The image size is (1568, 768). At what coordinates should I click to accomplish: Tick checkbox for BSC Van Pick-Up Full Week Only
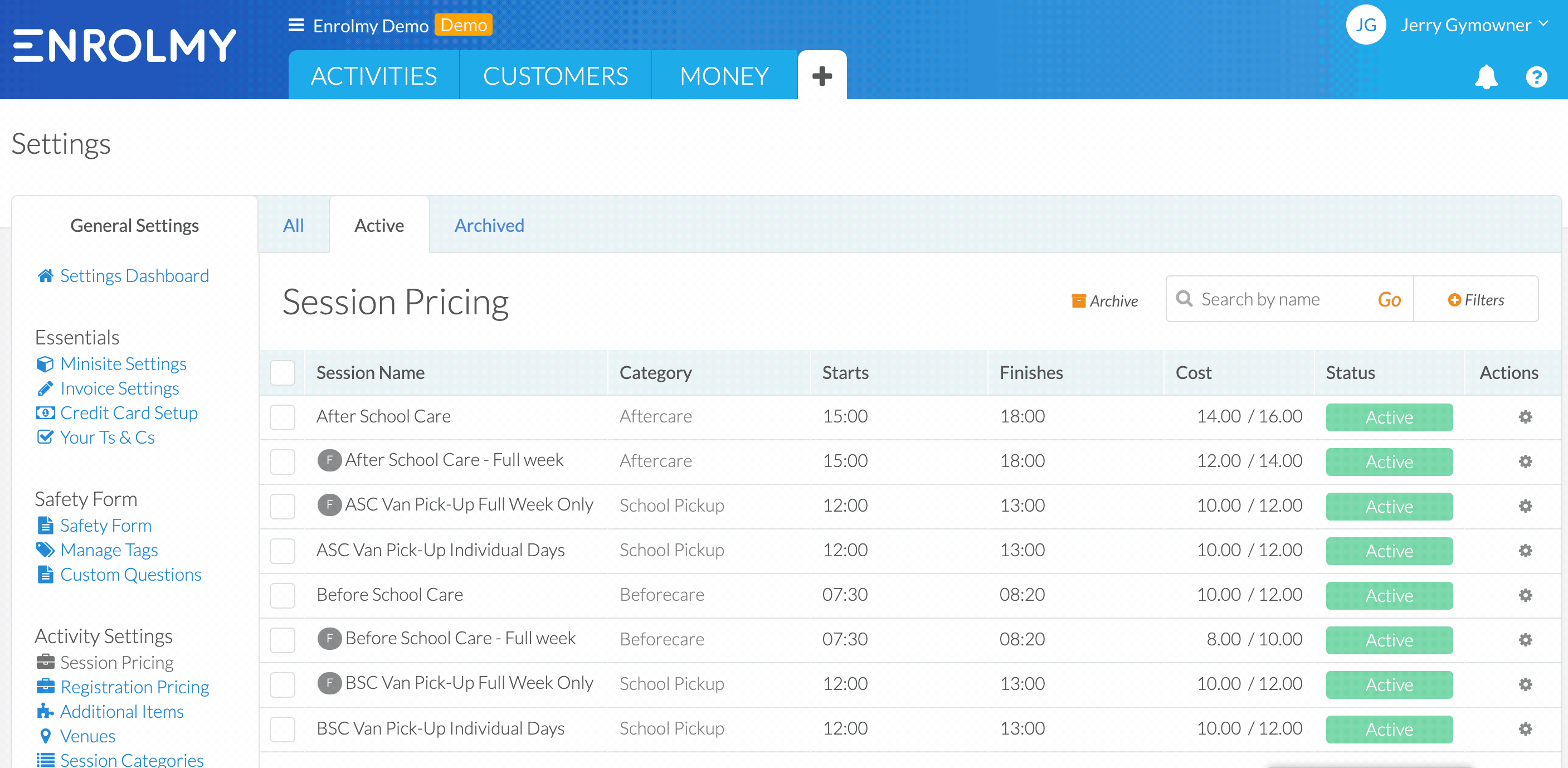[283, 684]
